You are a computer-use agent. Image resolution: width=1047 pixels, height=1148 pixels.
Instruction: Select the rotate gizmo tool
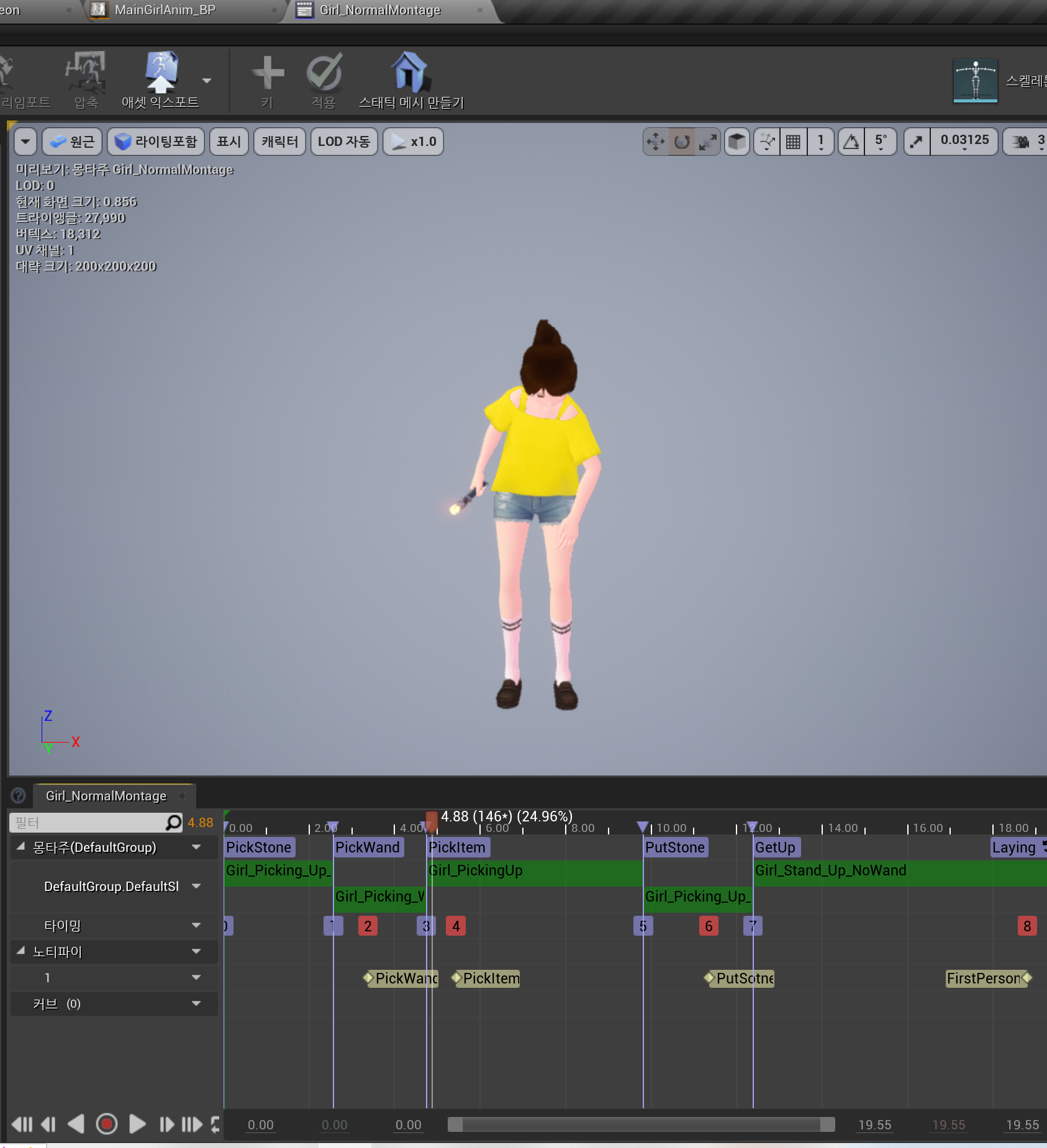point(682,142)
